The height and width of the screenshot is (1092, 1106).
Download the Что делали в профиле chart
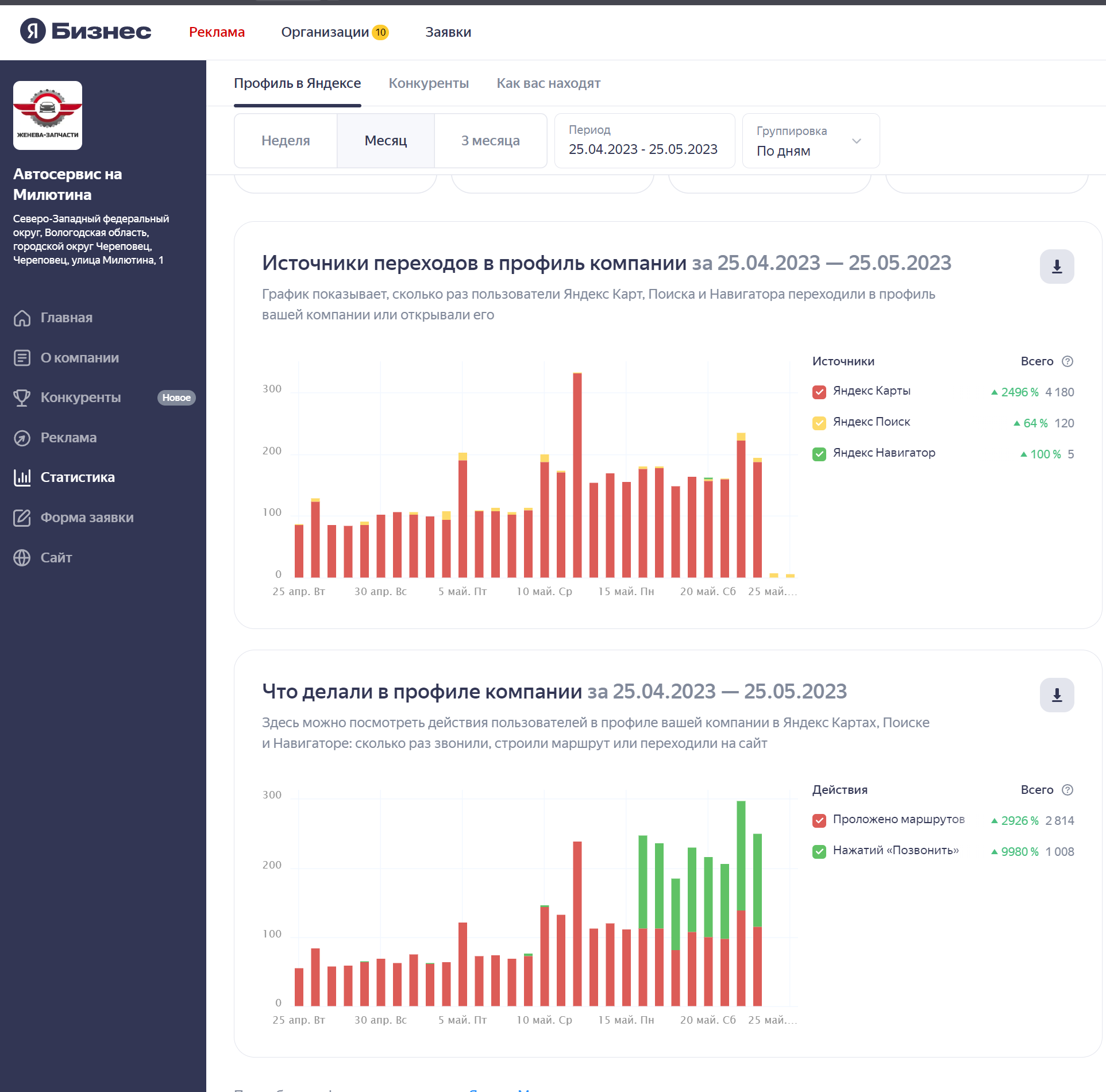click(1056, 695)
